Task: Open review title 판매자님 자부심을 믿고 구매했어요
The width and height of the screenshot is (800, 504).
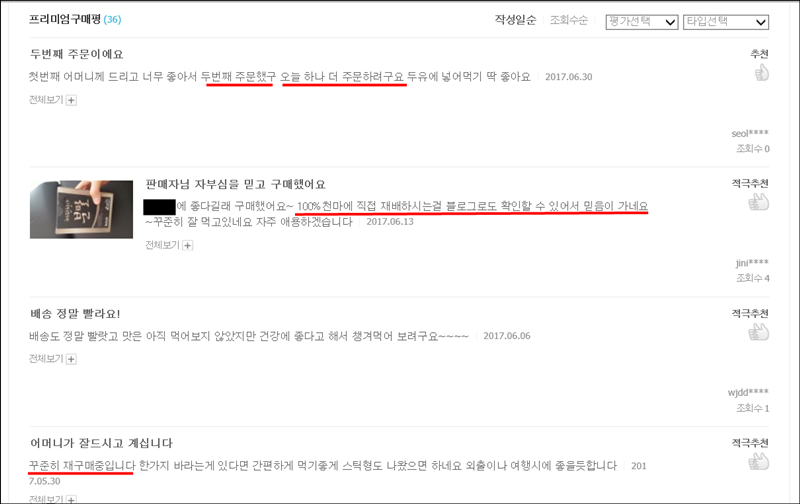Action: tap(235, 184)
